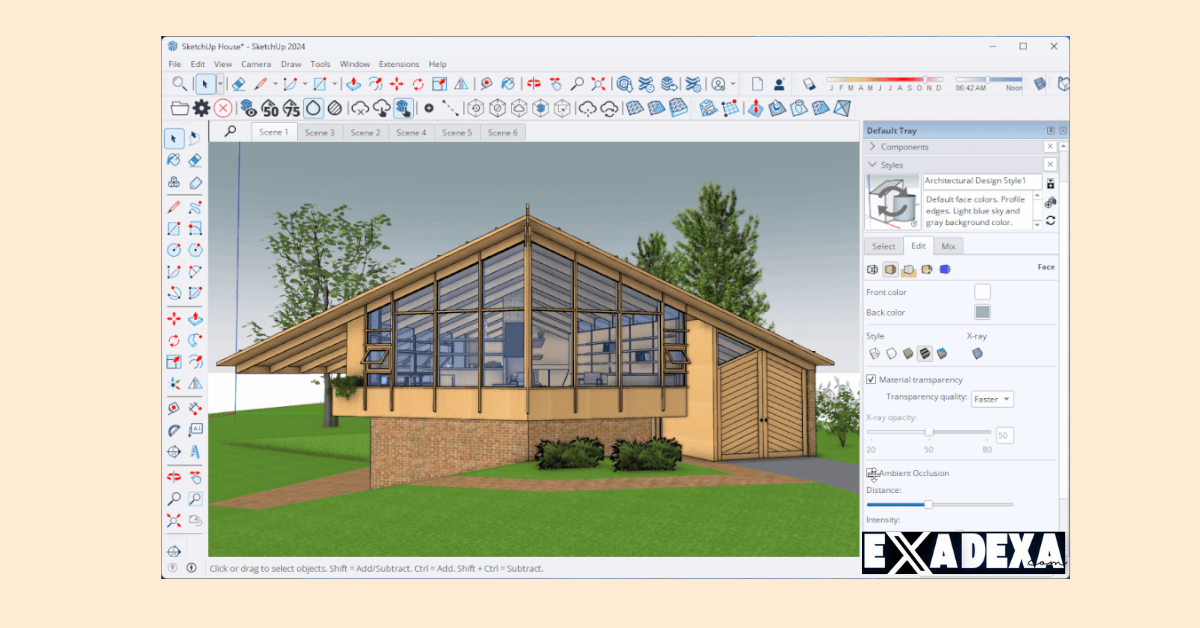Expand the Components panel

[872, 146]
